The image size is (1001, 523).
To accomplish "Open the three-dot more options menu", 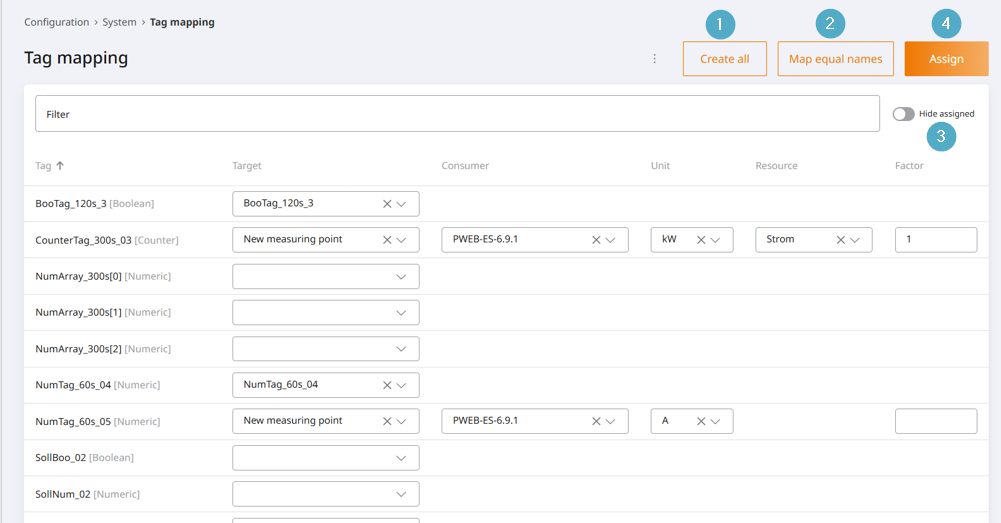I will [x=655, y=59].
